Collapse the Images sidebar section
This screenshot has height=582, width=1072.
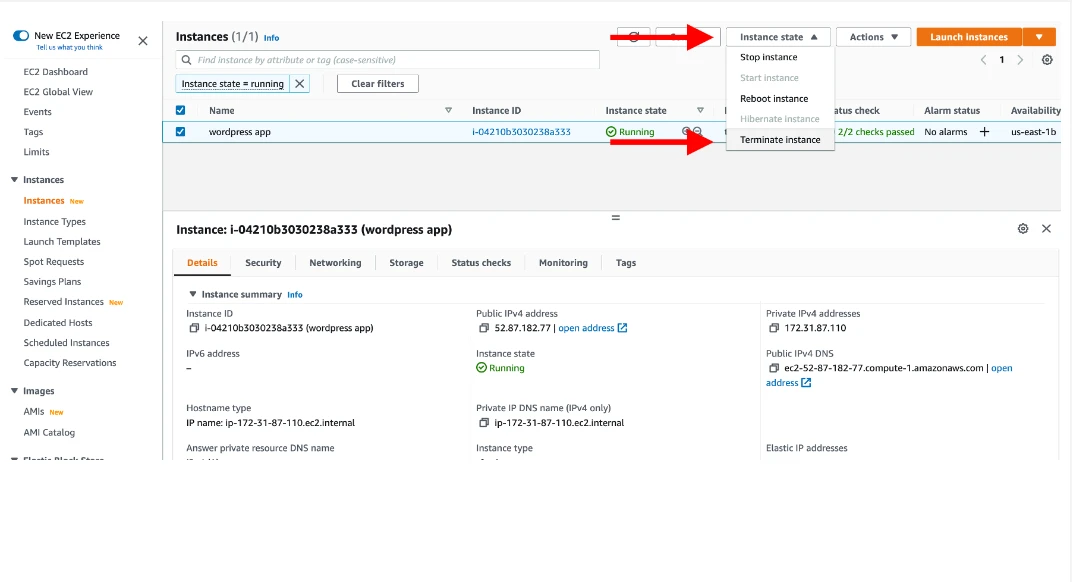pos(14,391)
